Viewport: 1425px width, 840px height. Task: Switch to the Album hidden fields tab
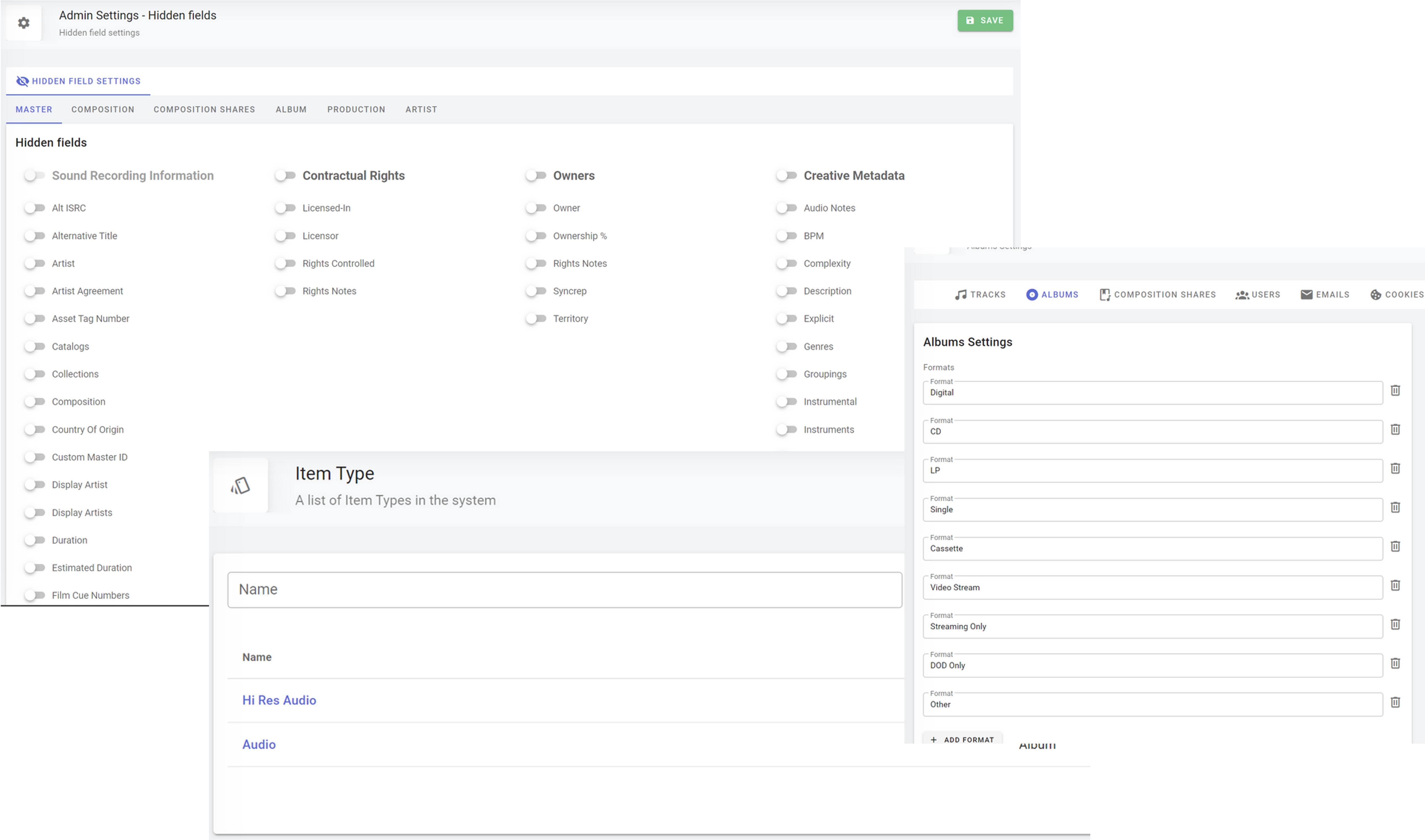[291, 109]
